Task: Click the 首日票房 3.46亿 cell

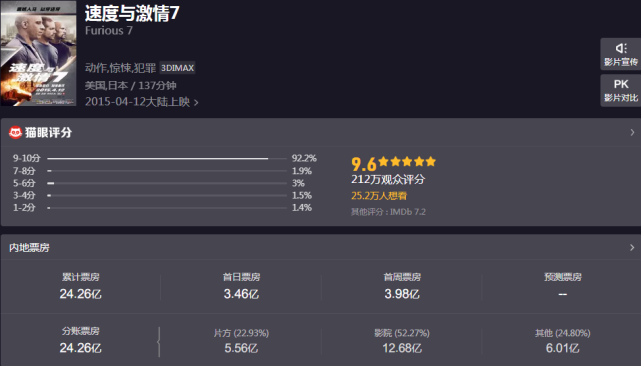Action: 241,286
